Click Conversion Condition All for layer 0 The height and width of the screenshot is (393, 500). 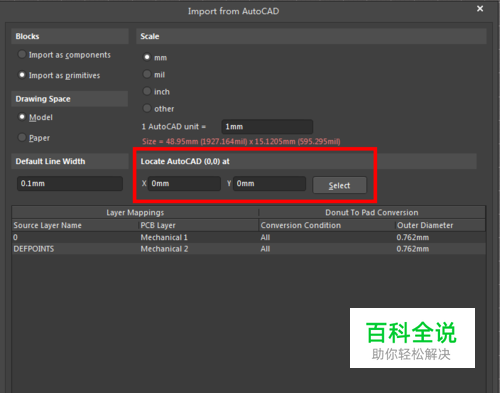tap(265, 237)
